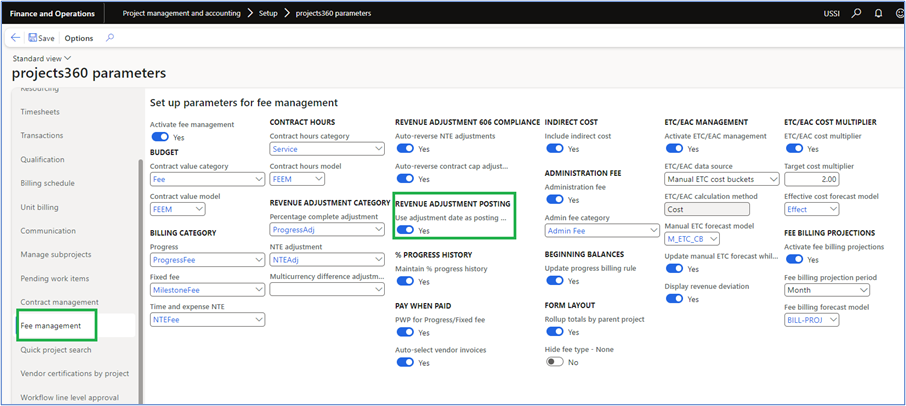The width and height of the screenshot is (906, 406).
Task: Disable Use adjustment date as posting toggle
Action: (x=405, y=230)
